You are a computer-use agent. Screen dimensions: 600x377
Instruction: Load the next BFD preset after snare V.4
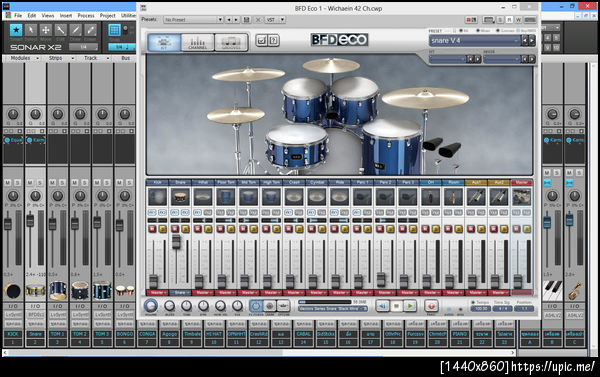pos(532,40)
